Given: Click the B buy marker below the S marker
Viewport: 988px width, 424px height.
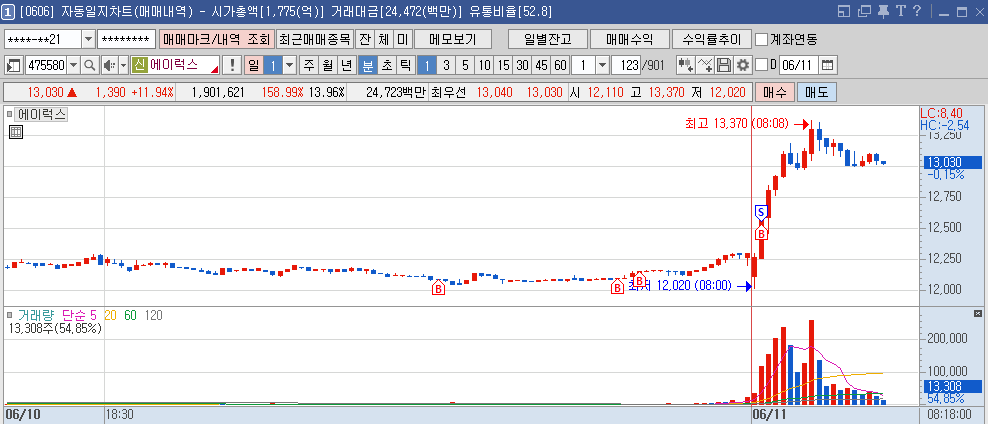Looking at the screenshot, I should (x=761, y=233).
